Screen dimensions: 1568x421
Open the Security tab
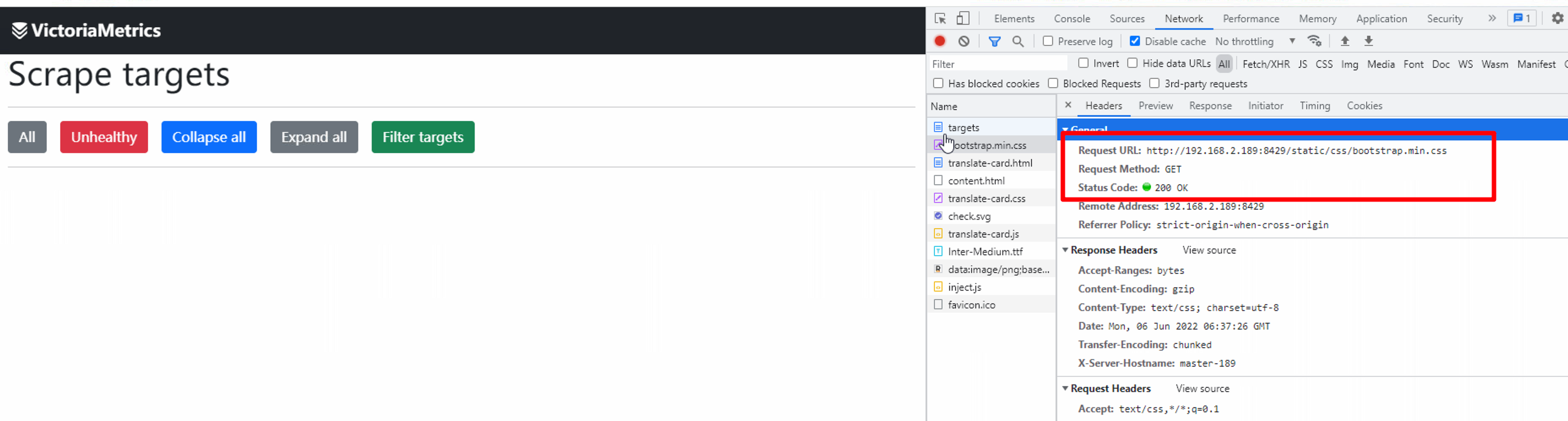(1444, 18)
